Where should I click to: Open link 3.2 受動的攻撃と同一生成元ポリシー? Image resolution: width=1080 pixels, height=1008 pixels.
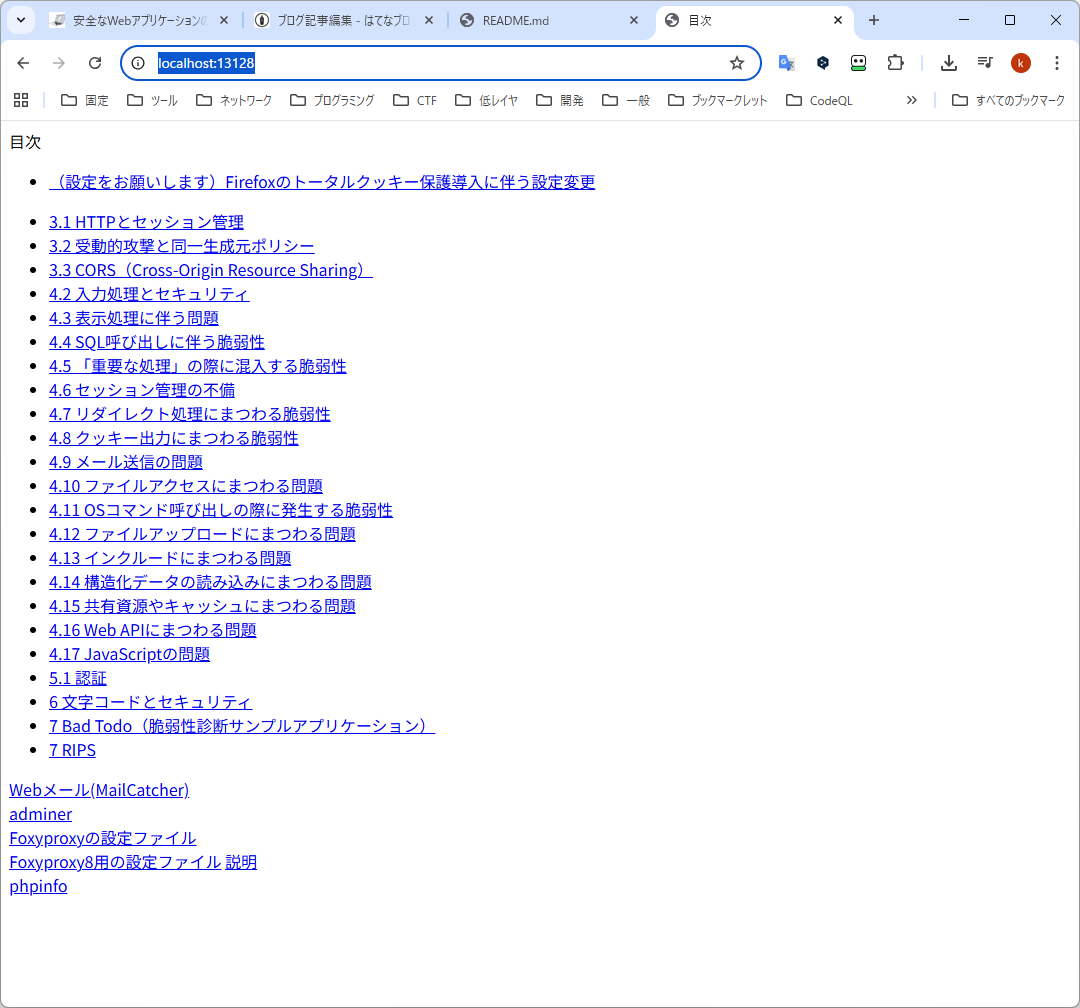click(181, 246)
